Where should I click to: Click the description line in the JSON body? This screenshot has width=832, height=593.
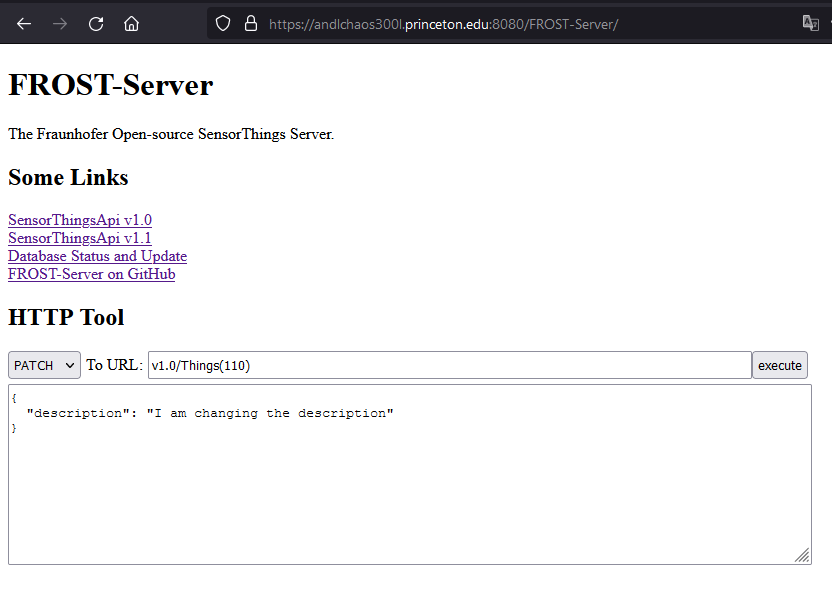tap(210, 413)
